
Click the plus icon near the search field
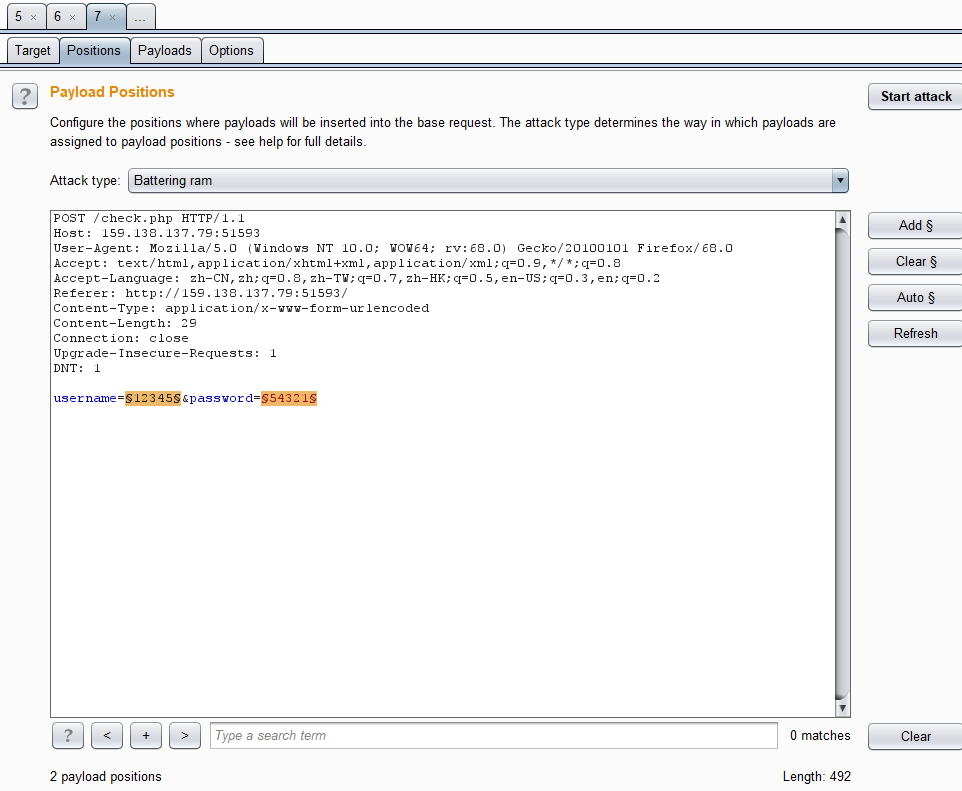145,736
